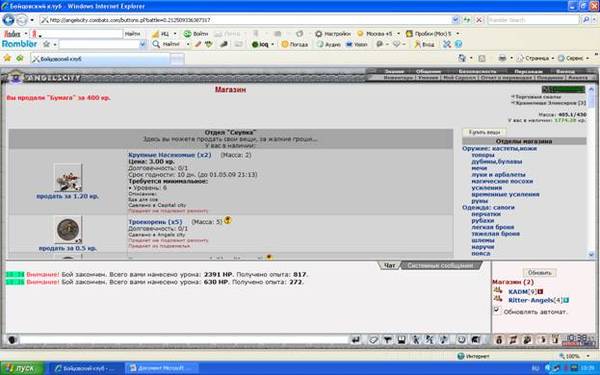Select the Бойцовский клуб browser tab
The height and width of the screenshot is (375, 600).
click(x=100, y=59)
